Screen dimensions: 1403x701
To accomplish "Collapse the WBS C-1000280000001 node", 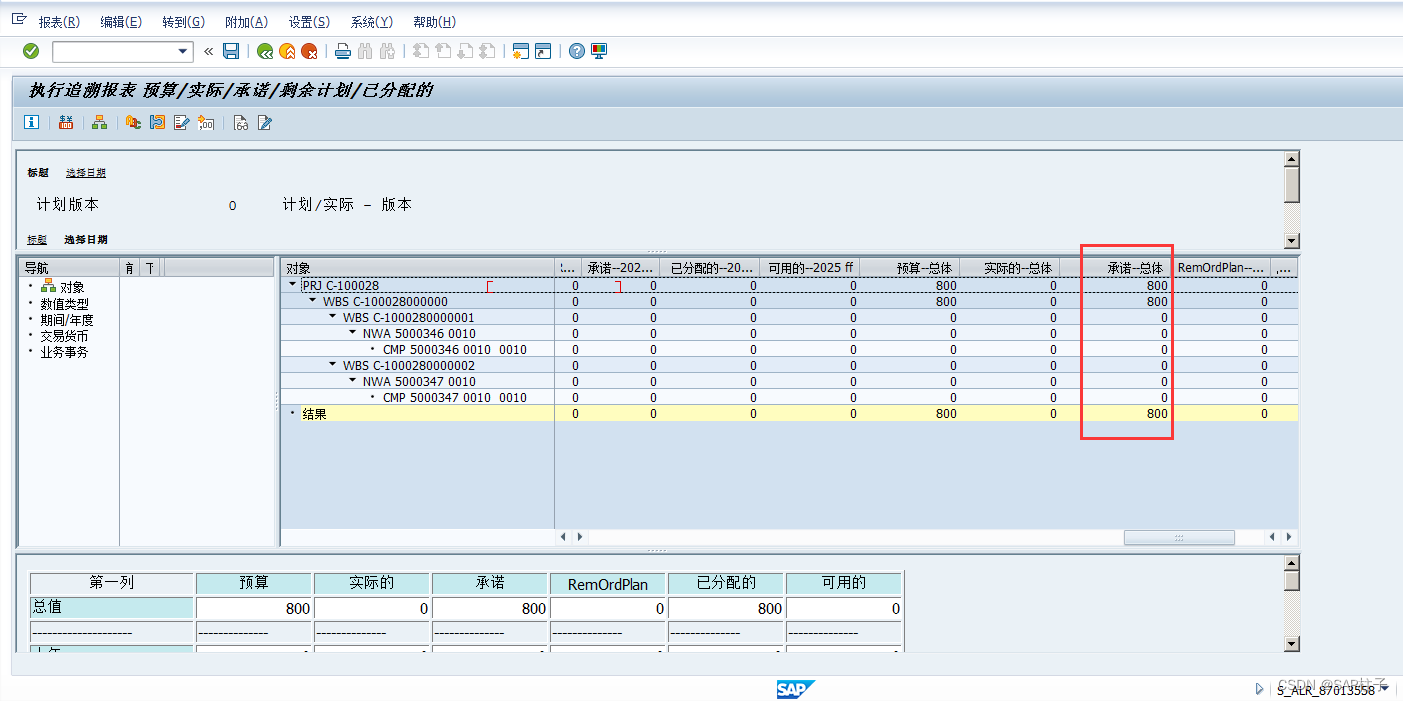I will [333, 317].
